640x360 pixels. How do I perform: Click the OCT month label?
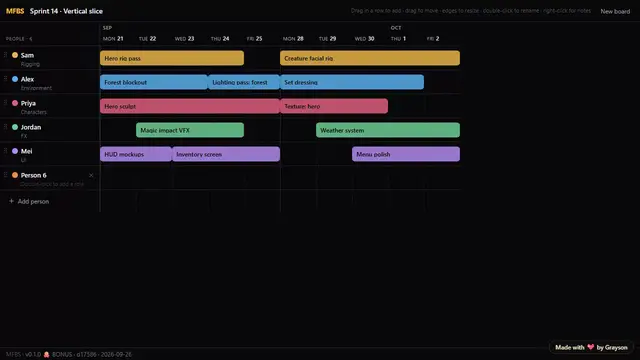coord(396,28)
